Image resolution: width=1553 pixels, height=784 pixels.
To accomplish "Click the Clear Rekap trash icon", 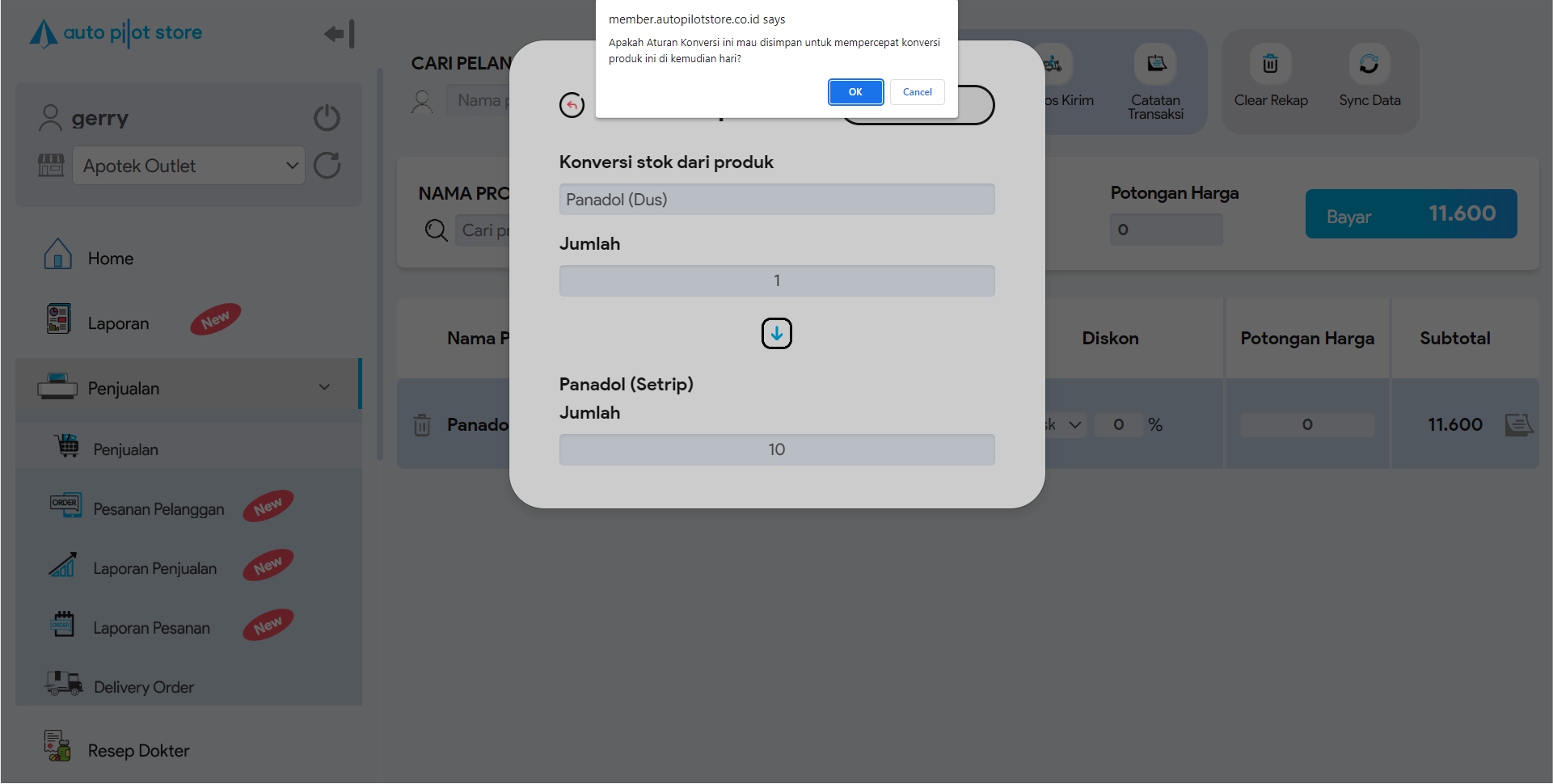I will coord(1270,65).
